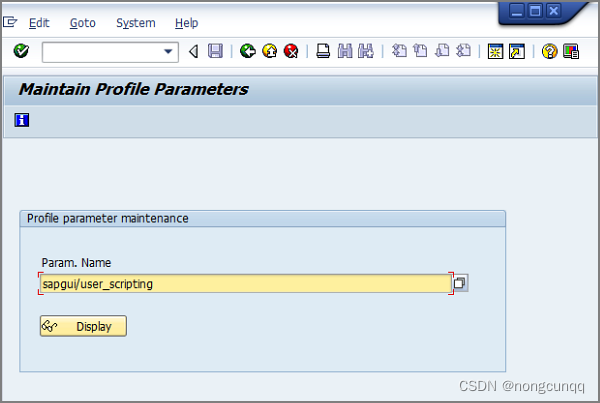
Task: Open the value help next to Param. Name
Action: (x=460, y=283)
